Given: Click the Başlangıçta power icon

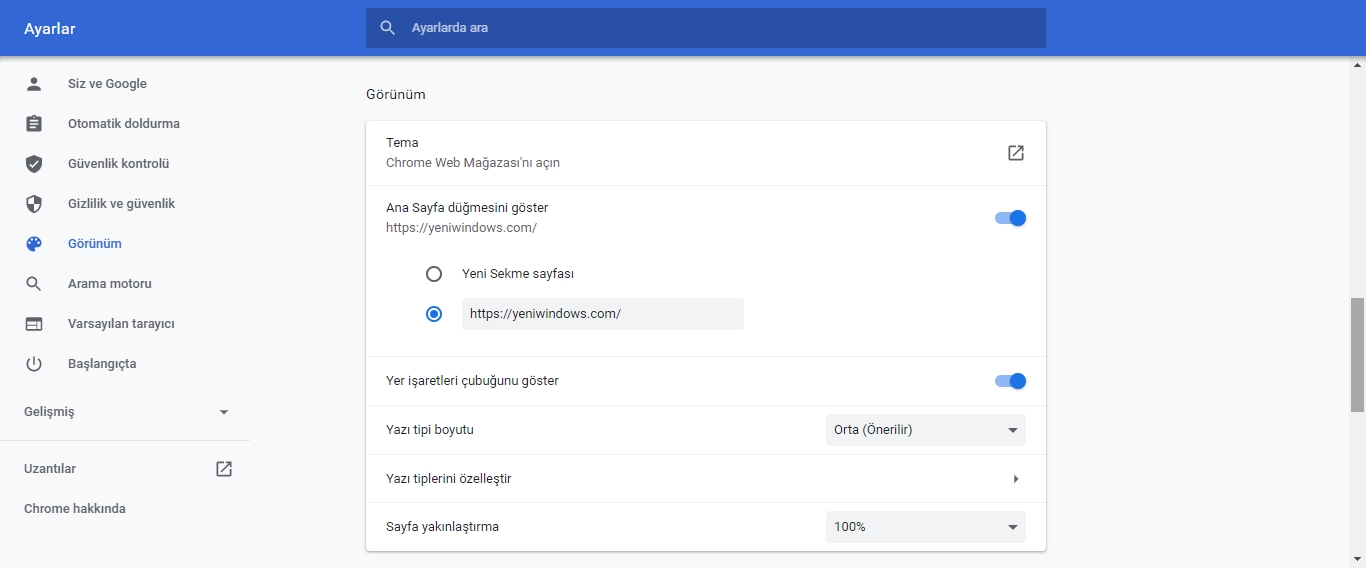Looking at the screenshot, I should pyautogui.click(x=34, y=364).
